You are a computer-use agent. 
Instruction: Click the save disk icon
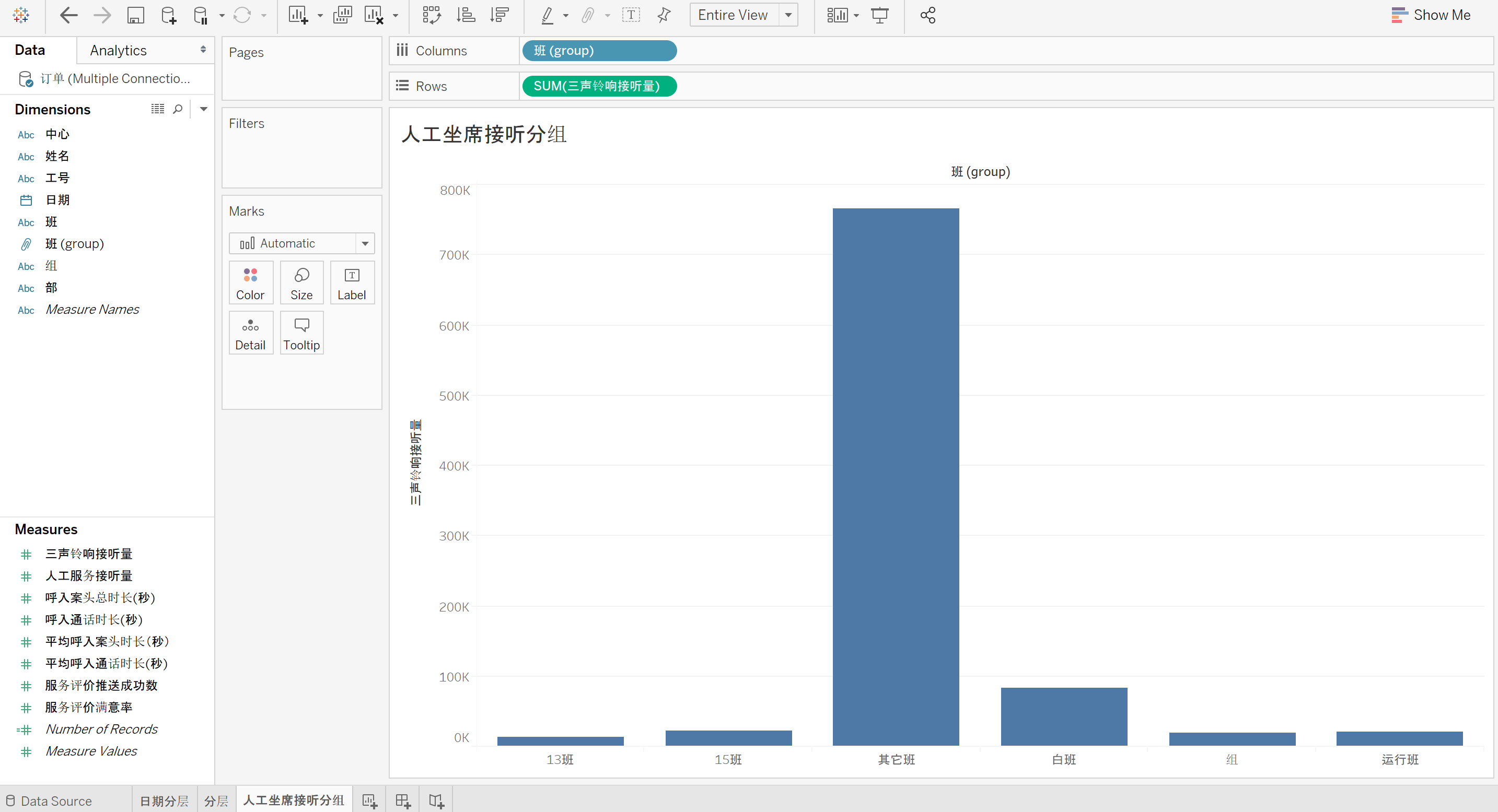point(135,15)
